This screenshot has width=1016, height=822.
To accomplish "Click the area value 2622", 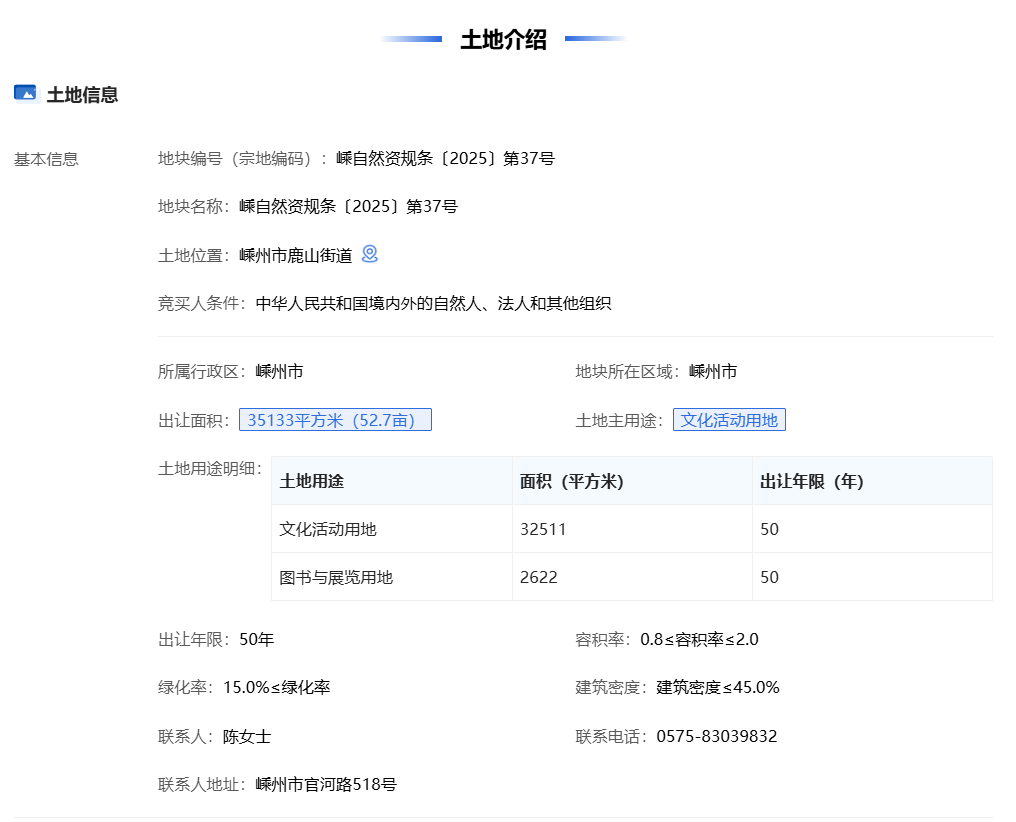I will click(x=539, y=577).
